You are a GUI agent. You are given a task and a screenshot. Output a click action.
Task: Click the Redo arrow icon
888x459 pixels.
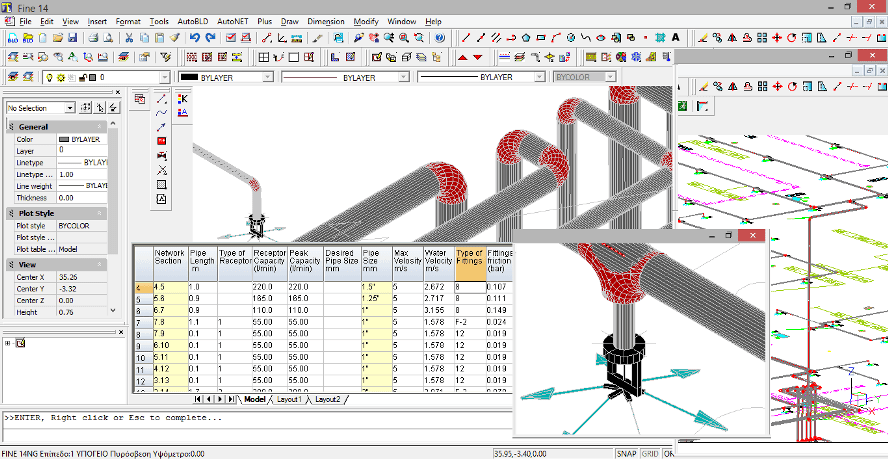point(210,38)
